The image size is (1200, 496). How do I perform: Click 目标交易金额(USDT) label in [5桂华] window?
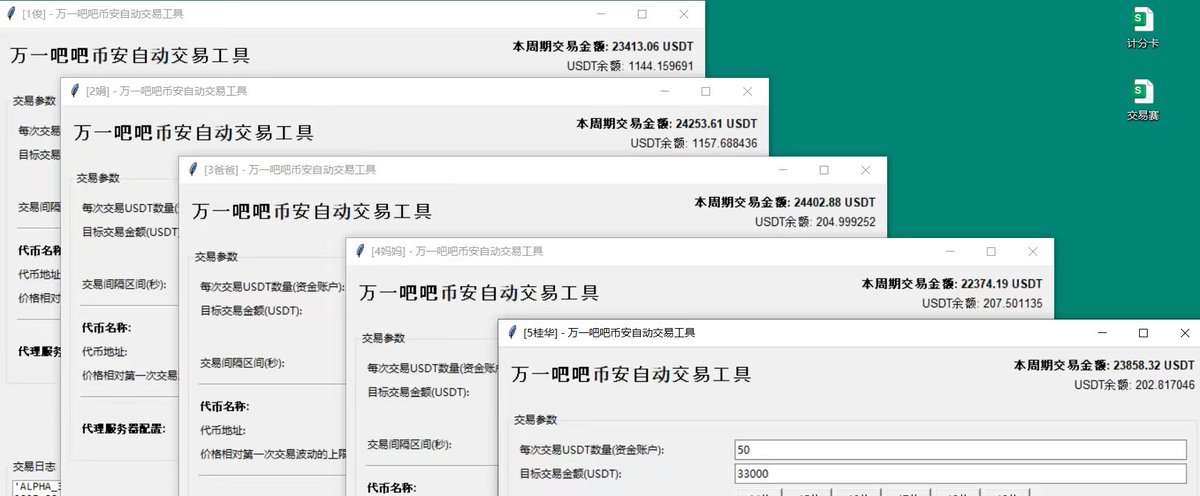point(570,474)
